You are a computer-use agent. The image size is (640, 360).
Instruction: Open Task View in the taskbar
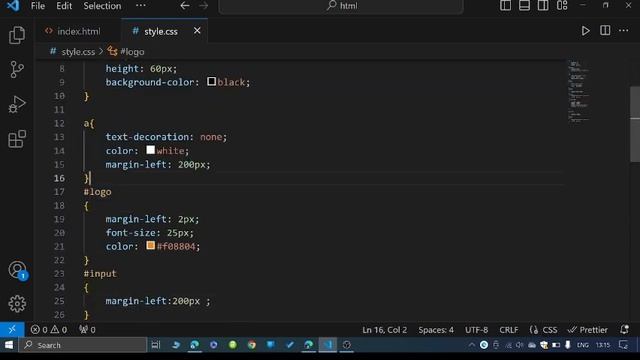point(156,345)
